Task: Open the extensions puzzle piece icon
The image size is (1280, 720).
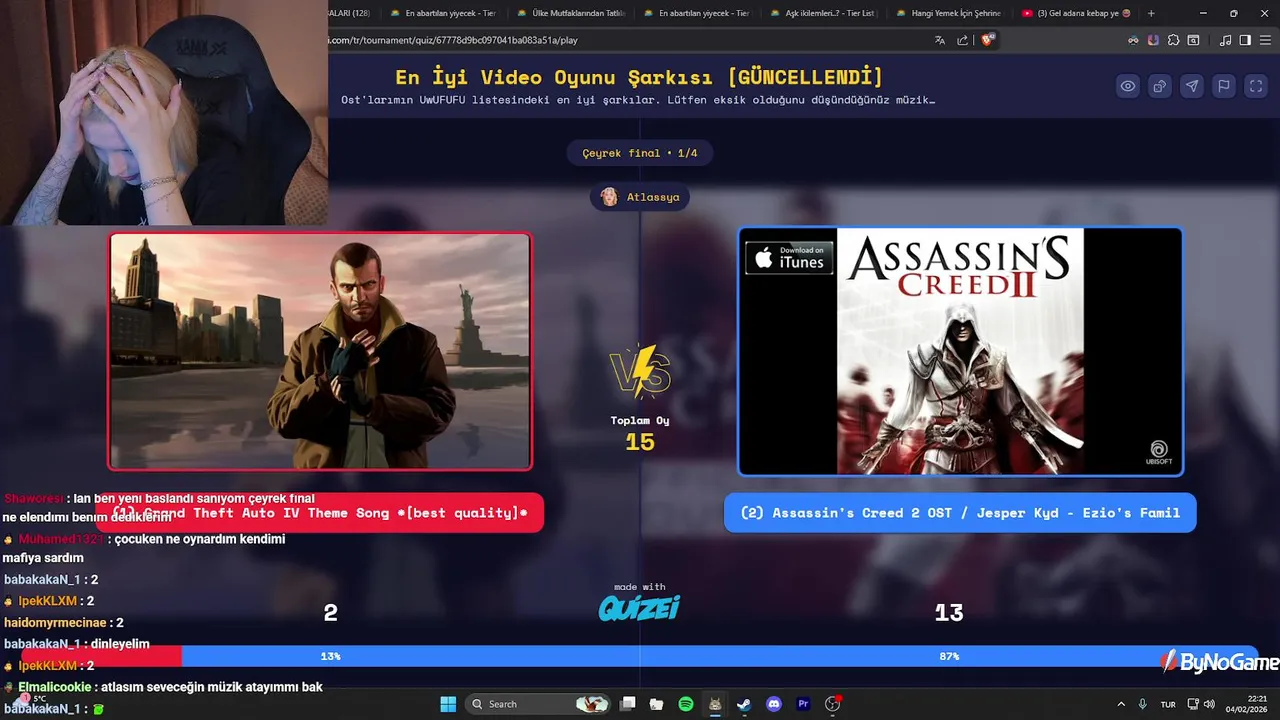Action: (1174, 40)
